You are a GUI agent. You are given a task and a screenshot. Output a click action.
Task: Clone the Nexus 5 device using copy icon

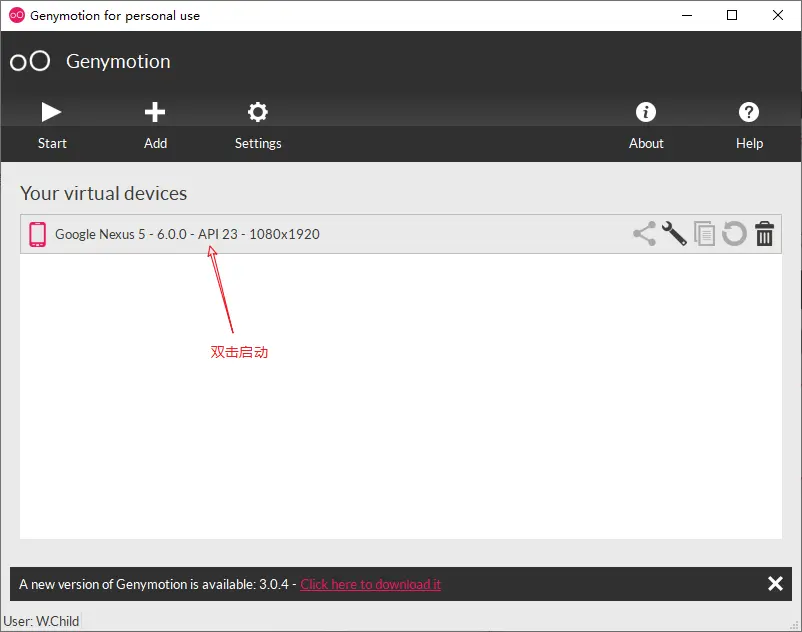pyautogui.click(x=704, y=234)
